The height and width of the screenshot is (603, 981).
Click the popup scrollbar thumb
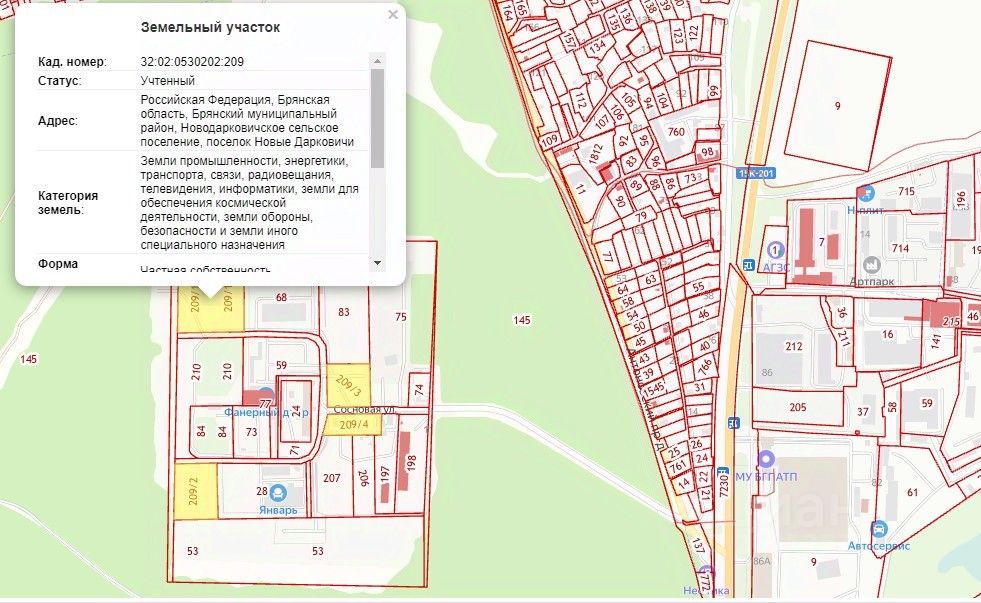point(377,118)
